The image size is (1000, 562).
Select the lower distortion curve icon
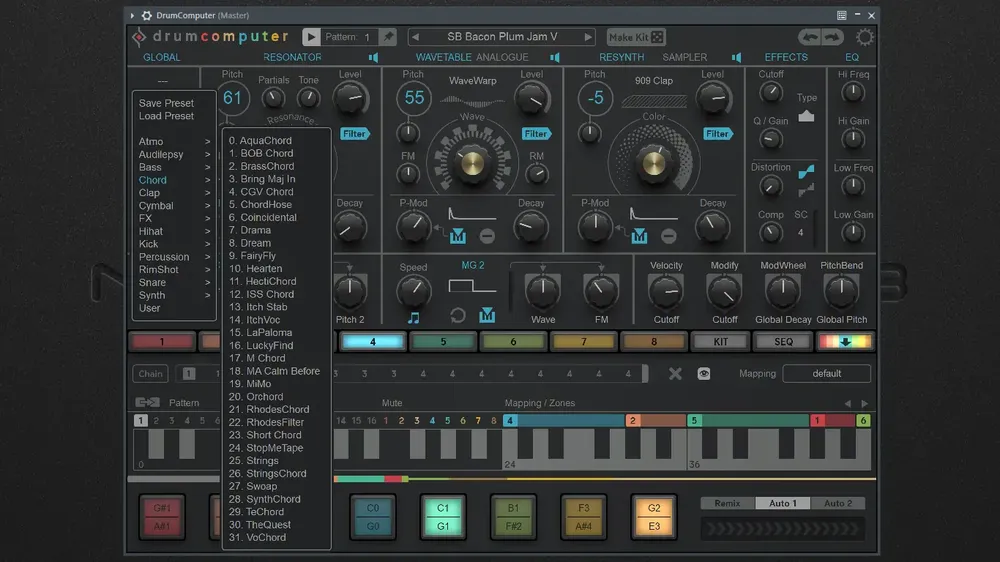tap(806, 189)
